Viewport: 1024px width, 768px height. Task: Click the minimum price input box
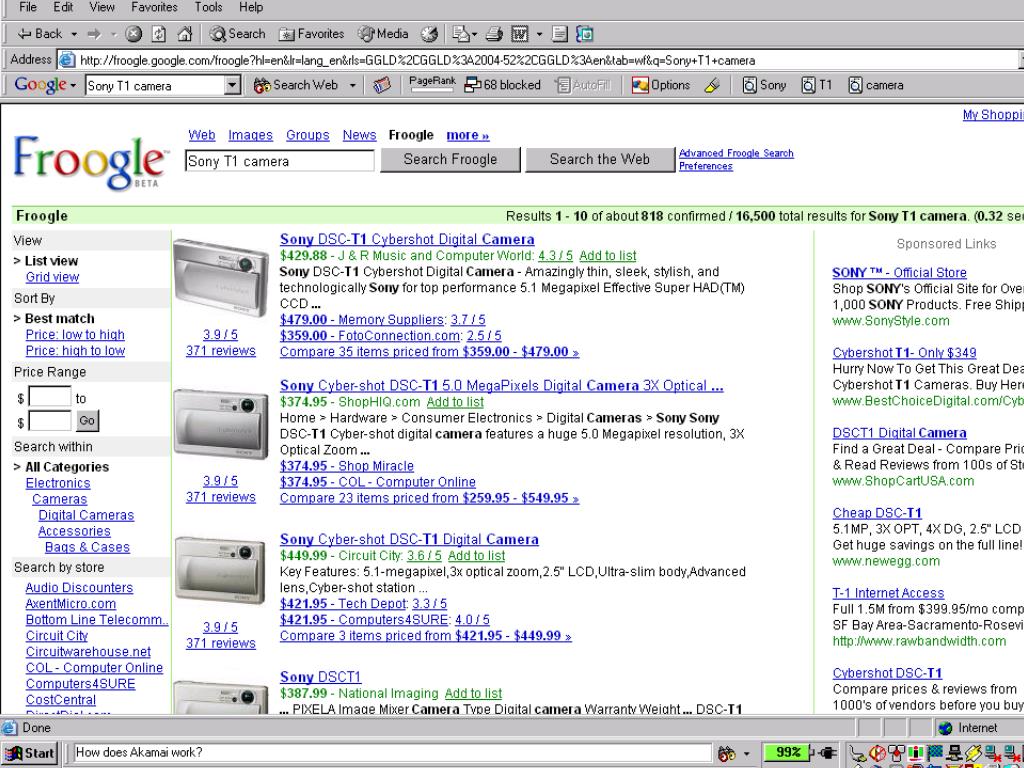pyautogui.click(x=50, y=397)
